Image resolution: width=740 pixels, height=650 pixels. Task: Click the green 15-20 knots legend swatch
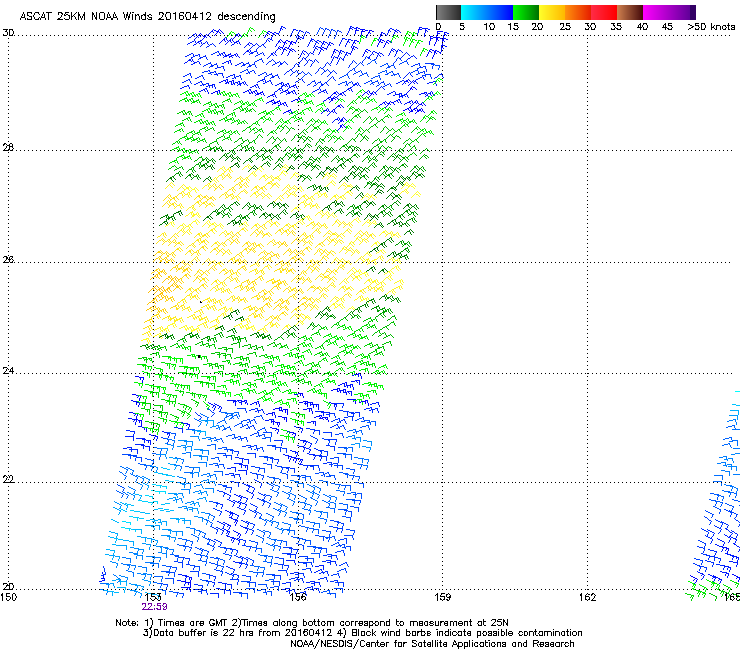[526, 12]
